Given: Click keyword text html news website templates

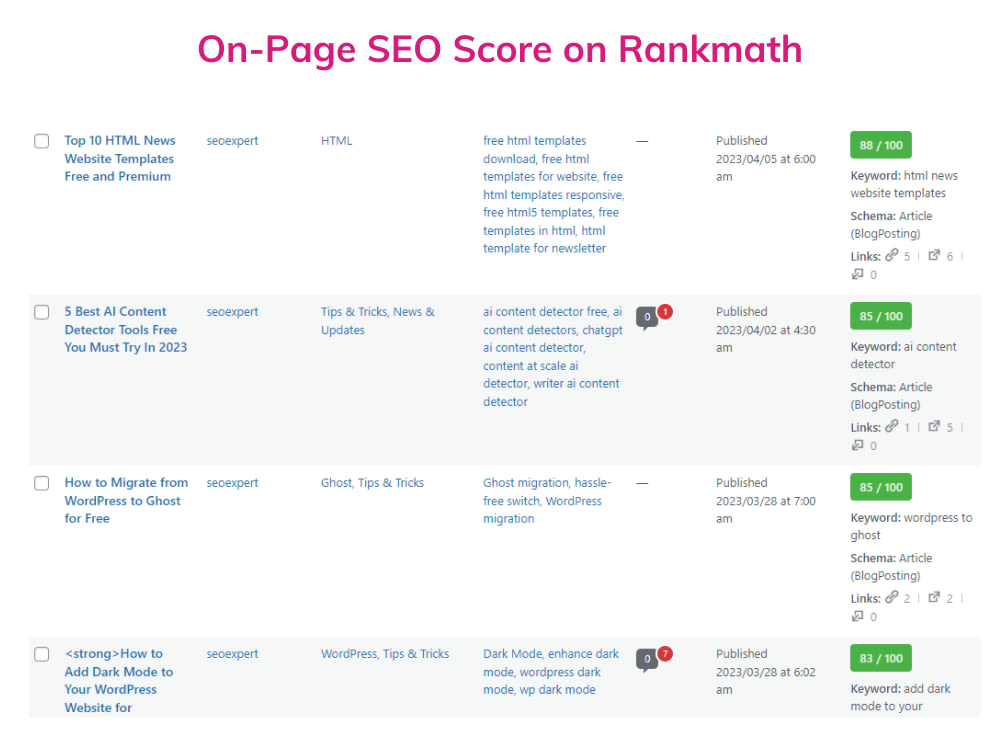Looking at the screenshot, I should click(904, 184).
